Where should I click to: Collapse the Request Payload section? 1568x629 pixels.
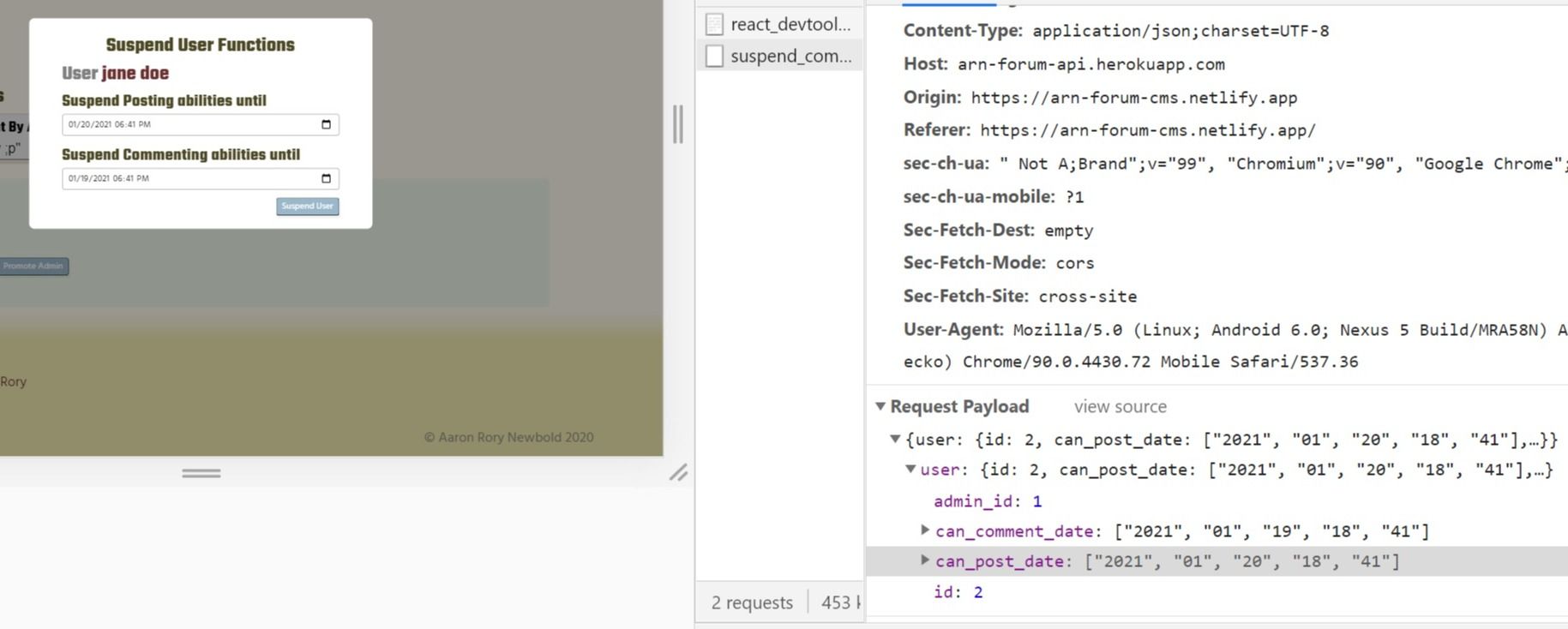pyautogui.click(x=880, y=406)
